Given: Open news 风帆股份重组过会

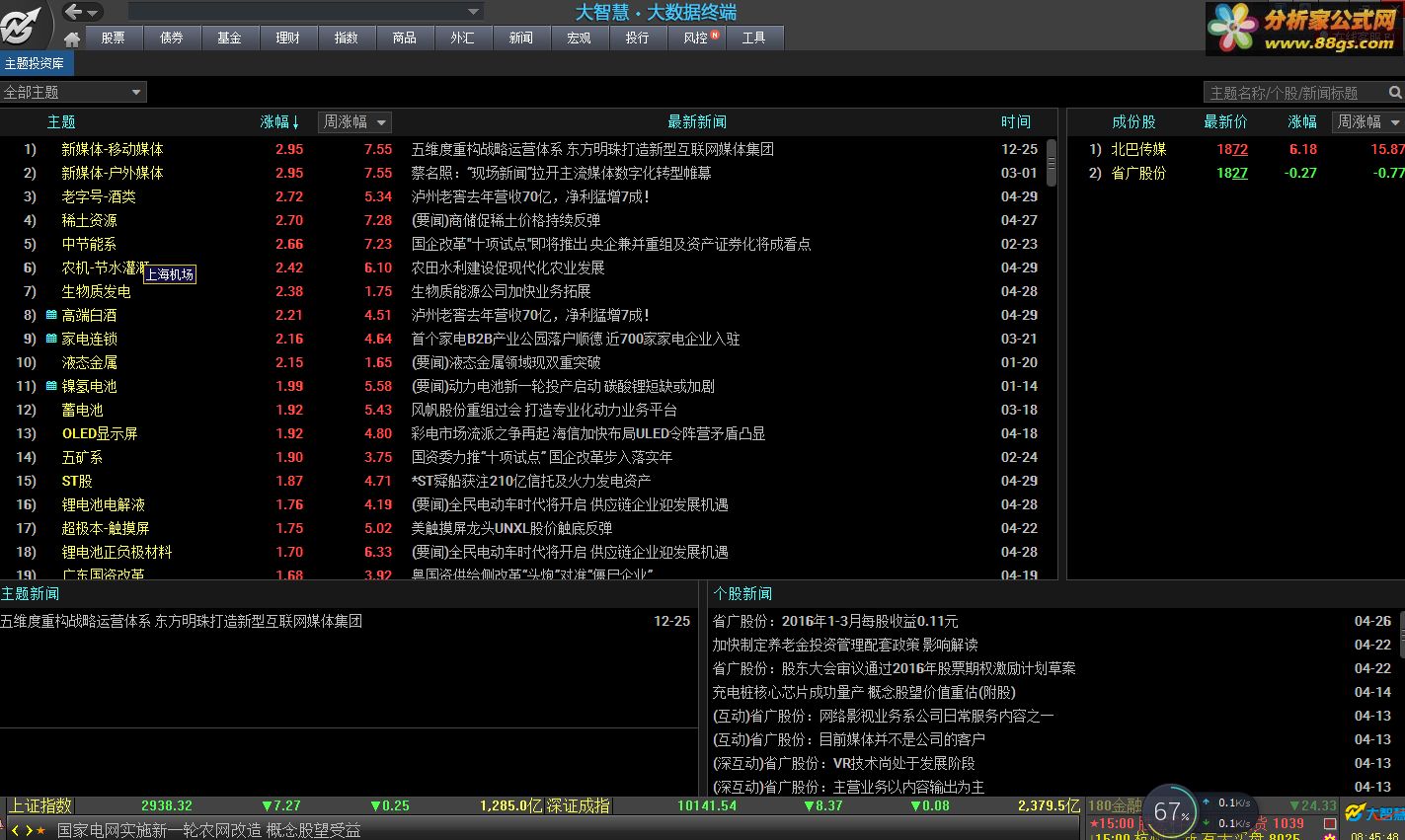Looking at the screenshot, I should 544,410.
